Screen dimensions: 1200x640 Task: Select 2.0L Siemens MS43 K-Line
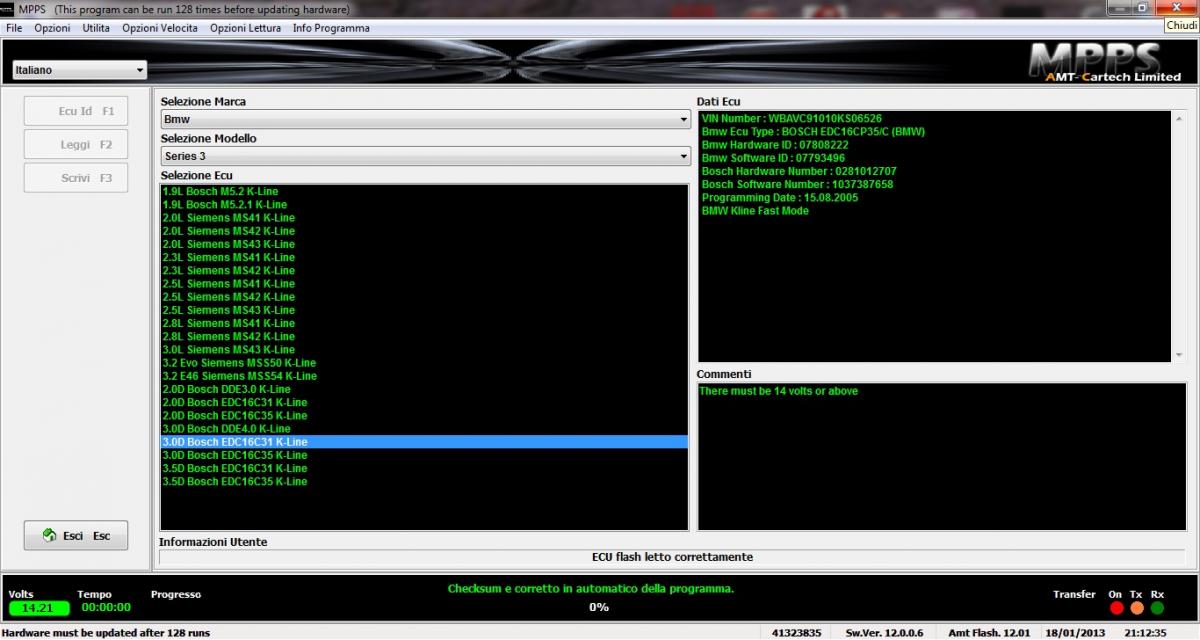424,244
